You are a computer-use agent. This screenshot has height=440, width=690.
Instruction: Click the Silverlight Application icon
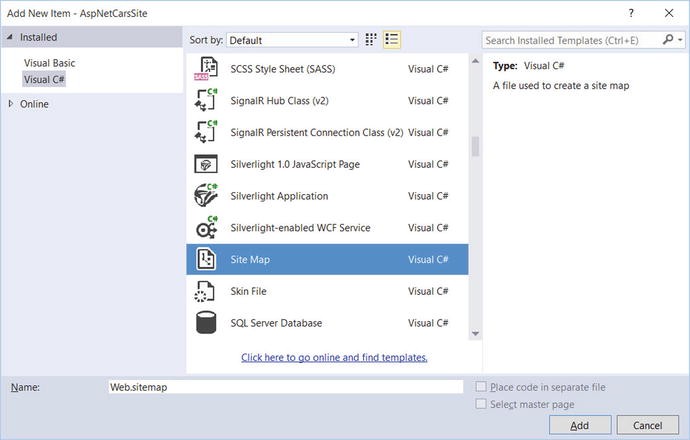coord(206,196)
